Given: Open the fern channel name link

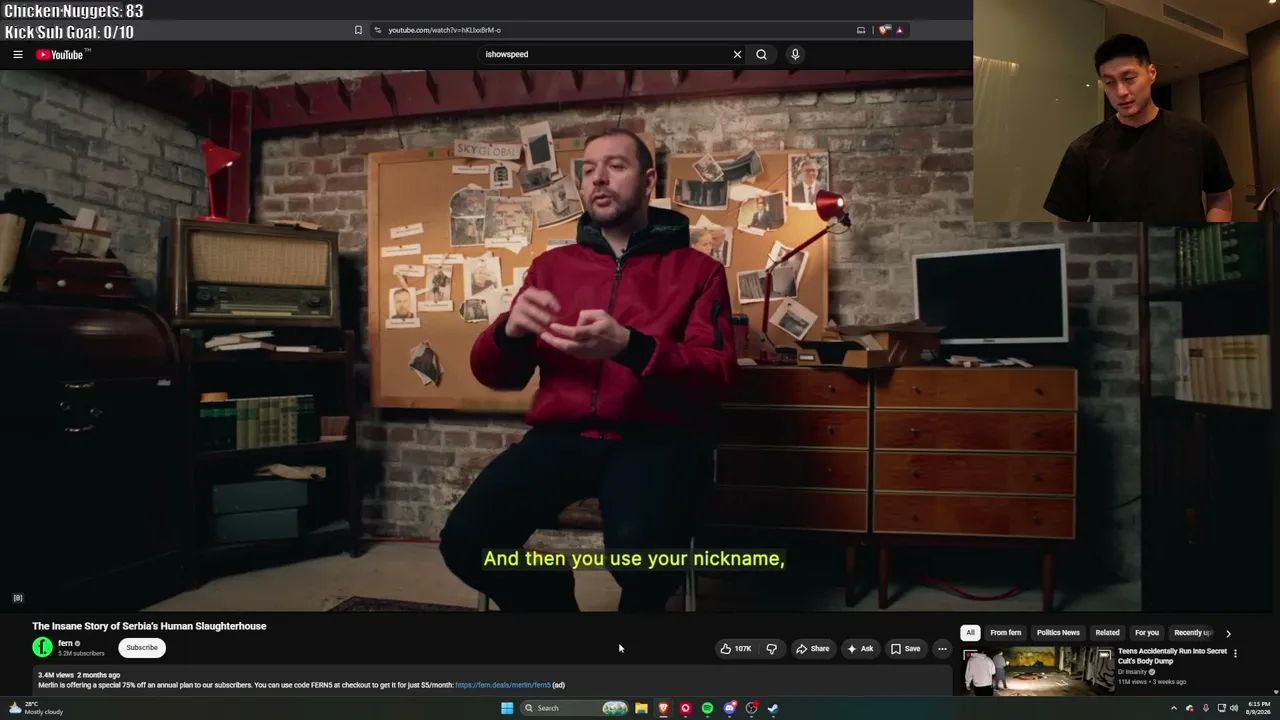Looking at the screenshot, I should [x=65, y=643].
